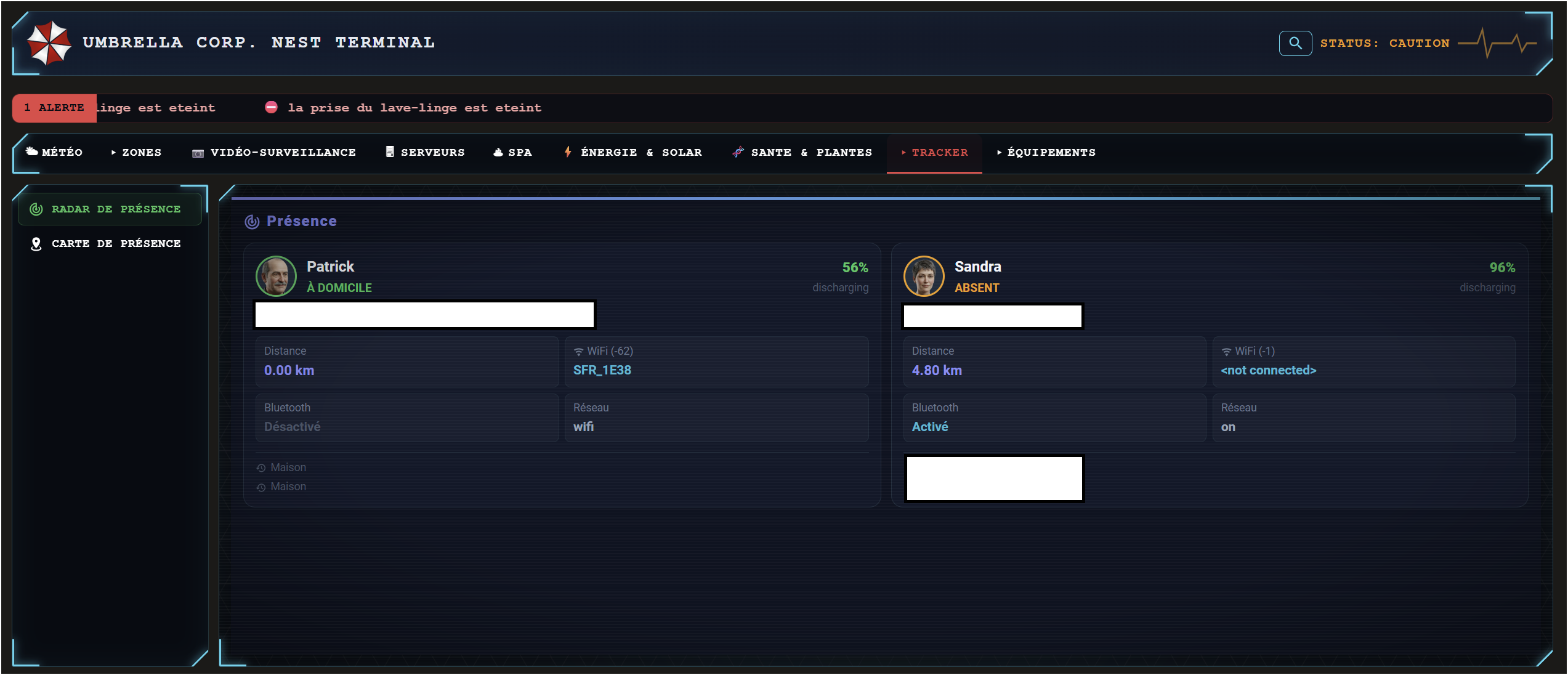The image size is (1568, 675).
Task: Open Patrick's avatar photo
Action: (x=276, y=276)
